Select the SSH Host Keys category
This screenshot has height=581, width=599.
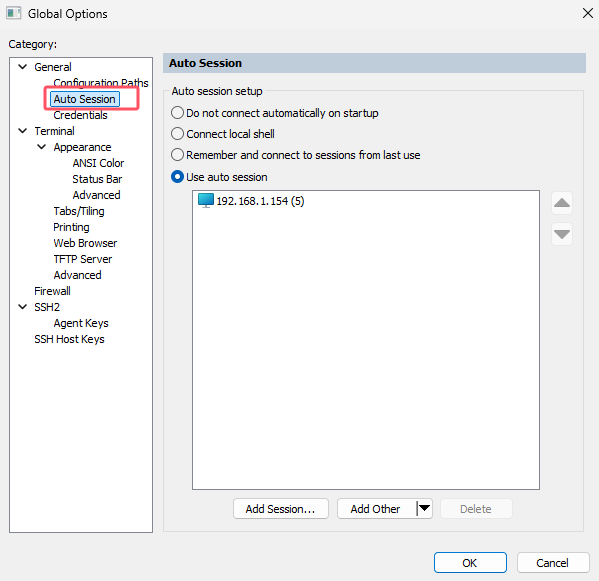point(69,339)
